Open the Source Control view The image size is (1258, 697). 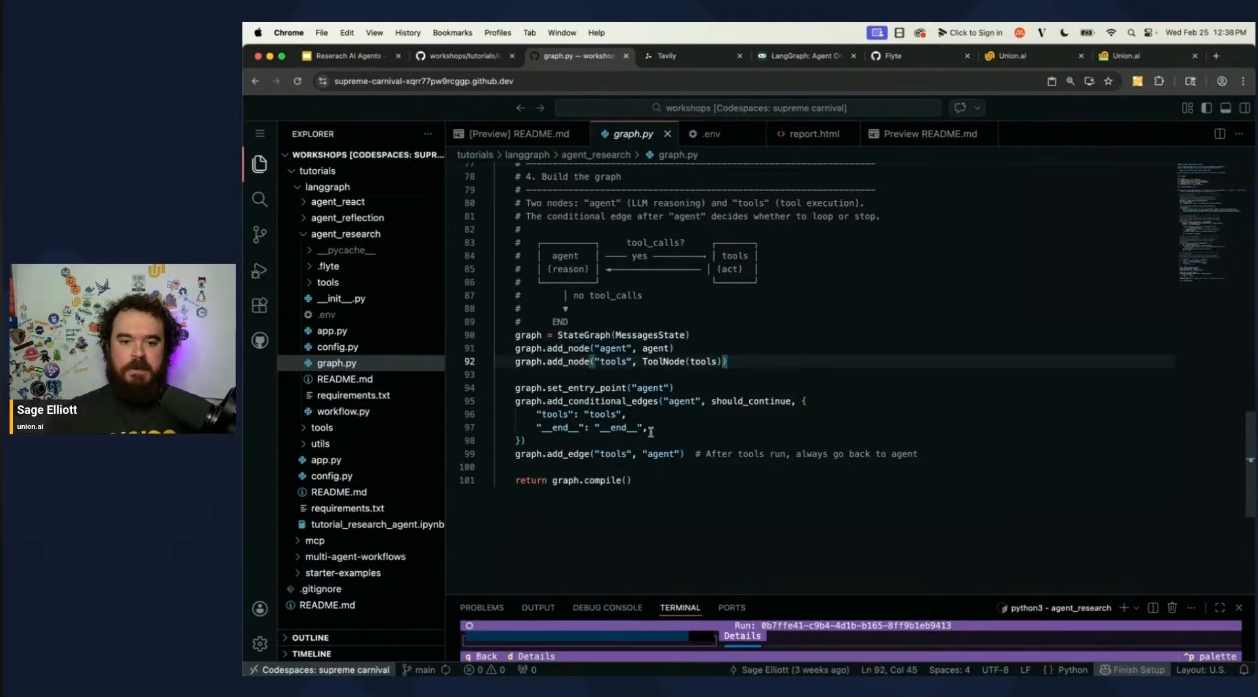pos(260,233)
